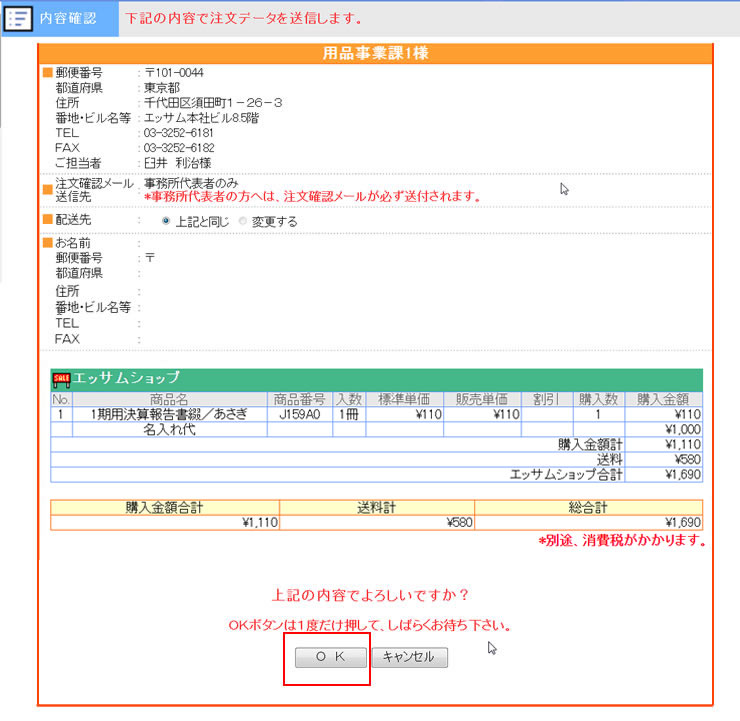Click postal code 〒101-0044
The width and height of the screenshot is (740, 721).
pos(174,73)
